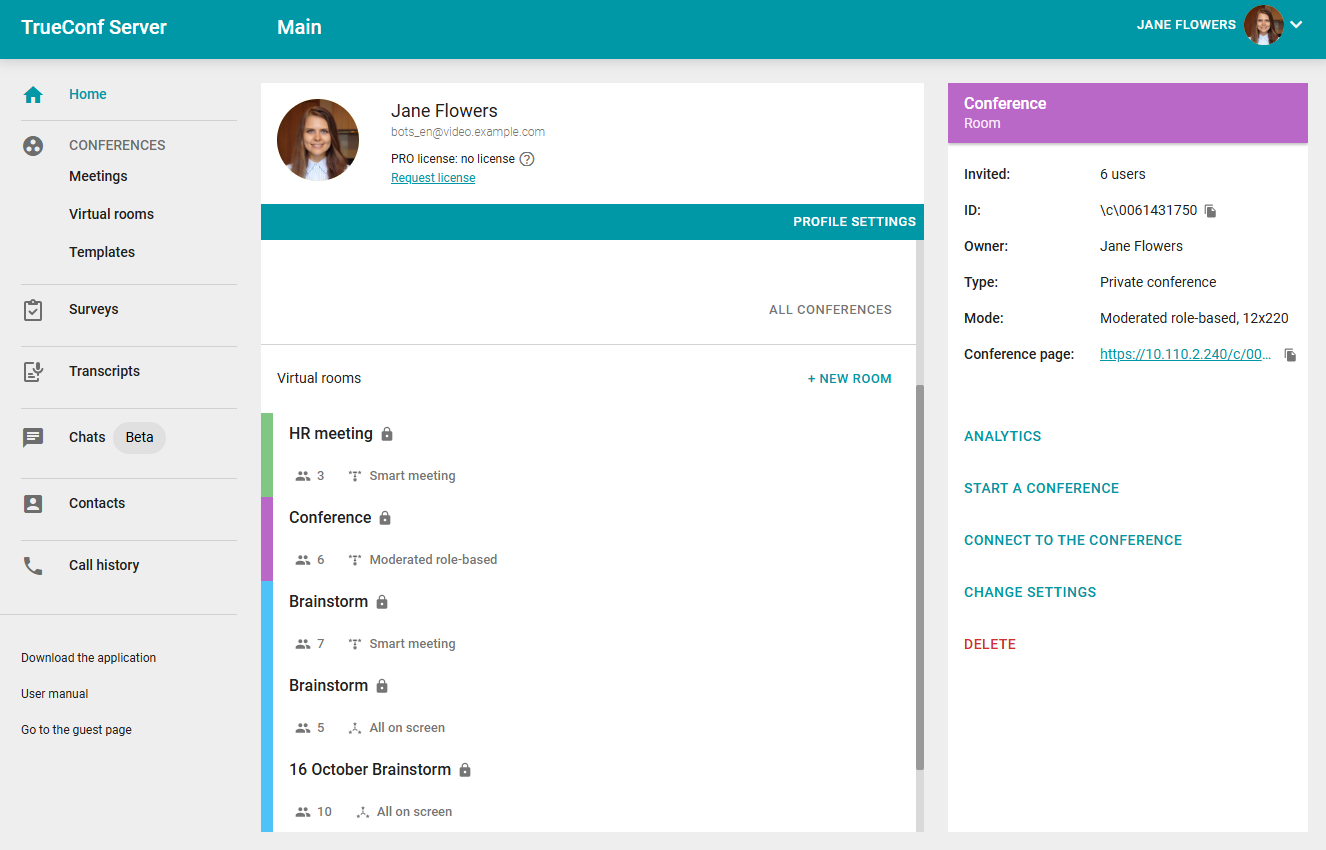This screenshot has width=1326, height=850.
Task: Open Meetings in the sidebar
Action: tap(98, 176)
